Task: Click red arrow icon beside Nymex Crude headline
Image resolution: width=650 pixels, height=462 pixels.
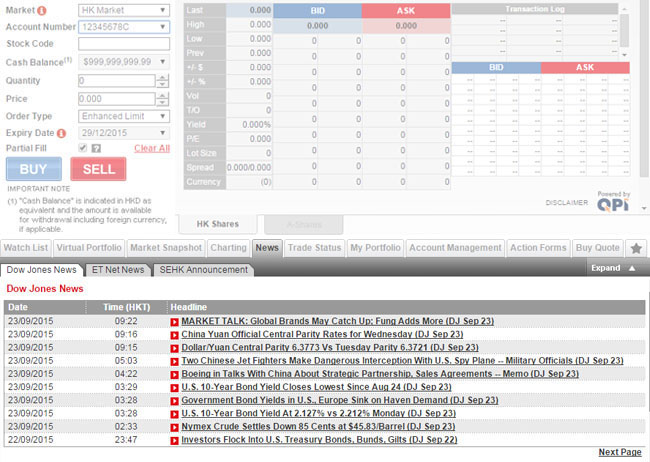Action: (174, 427)
